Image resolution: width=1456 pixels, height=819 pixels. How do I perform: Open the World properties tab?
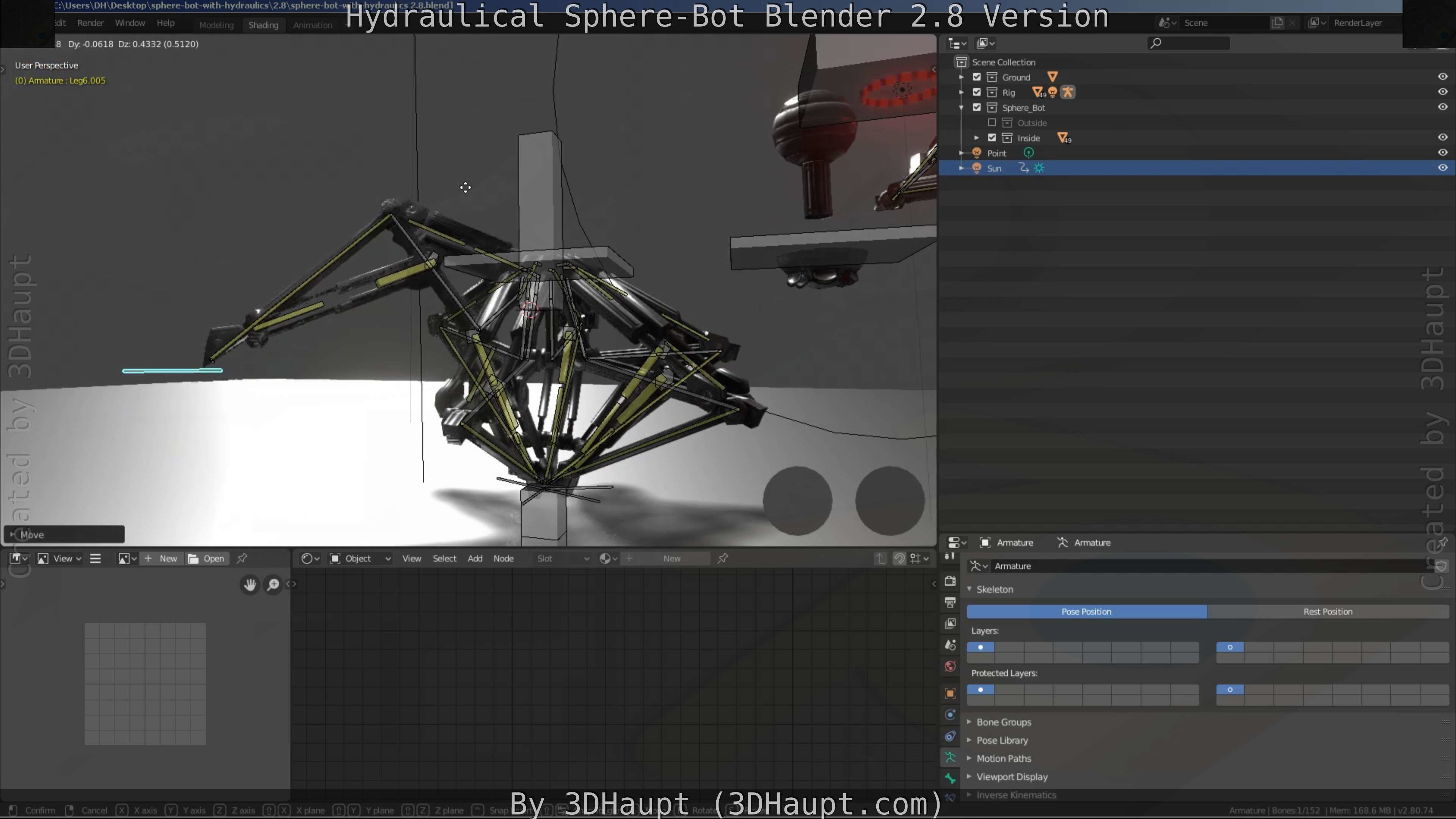(950, 667)
